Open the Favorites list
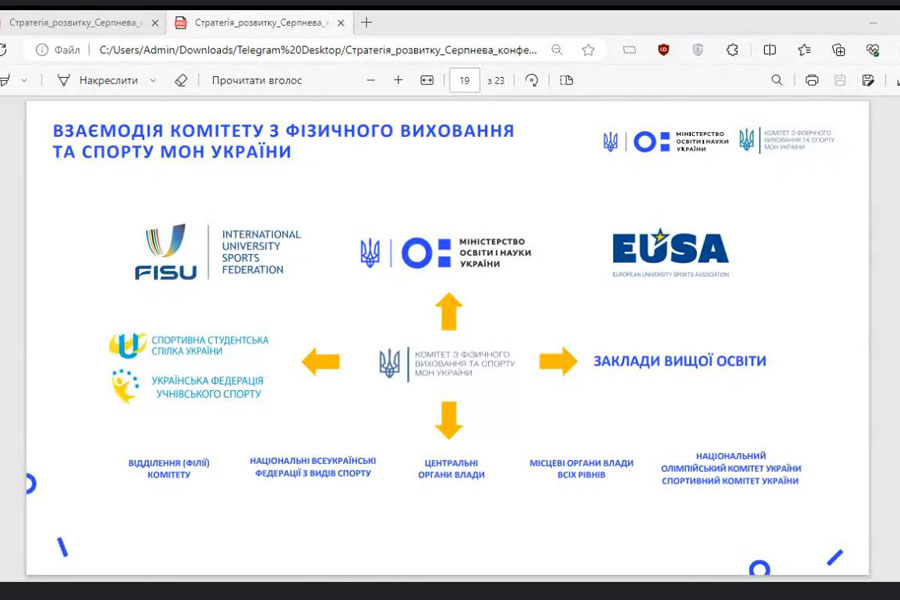 click(x=804, y=50)
